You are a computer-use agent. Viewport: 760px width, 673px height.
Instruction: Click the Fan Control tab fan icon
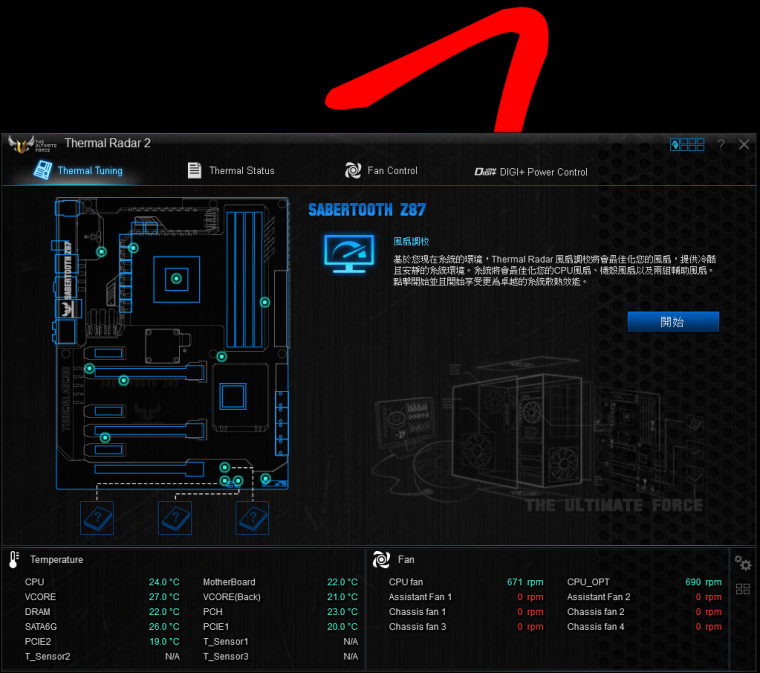(x=353, y=170)
